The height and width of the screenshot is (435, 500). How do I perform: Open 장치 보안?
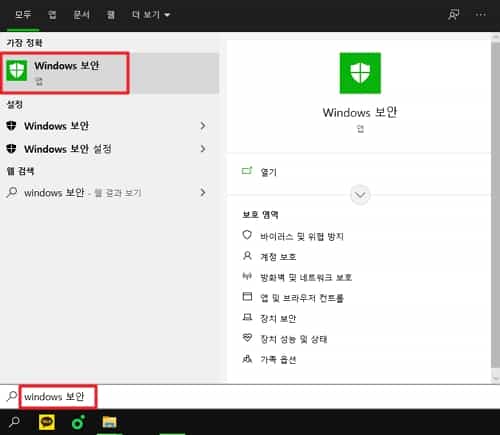pyautogui.click(x=278, y=318)
